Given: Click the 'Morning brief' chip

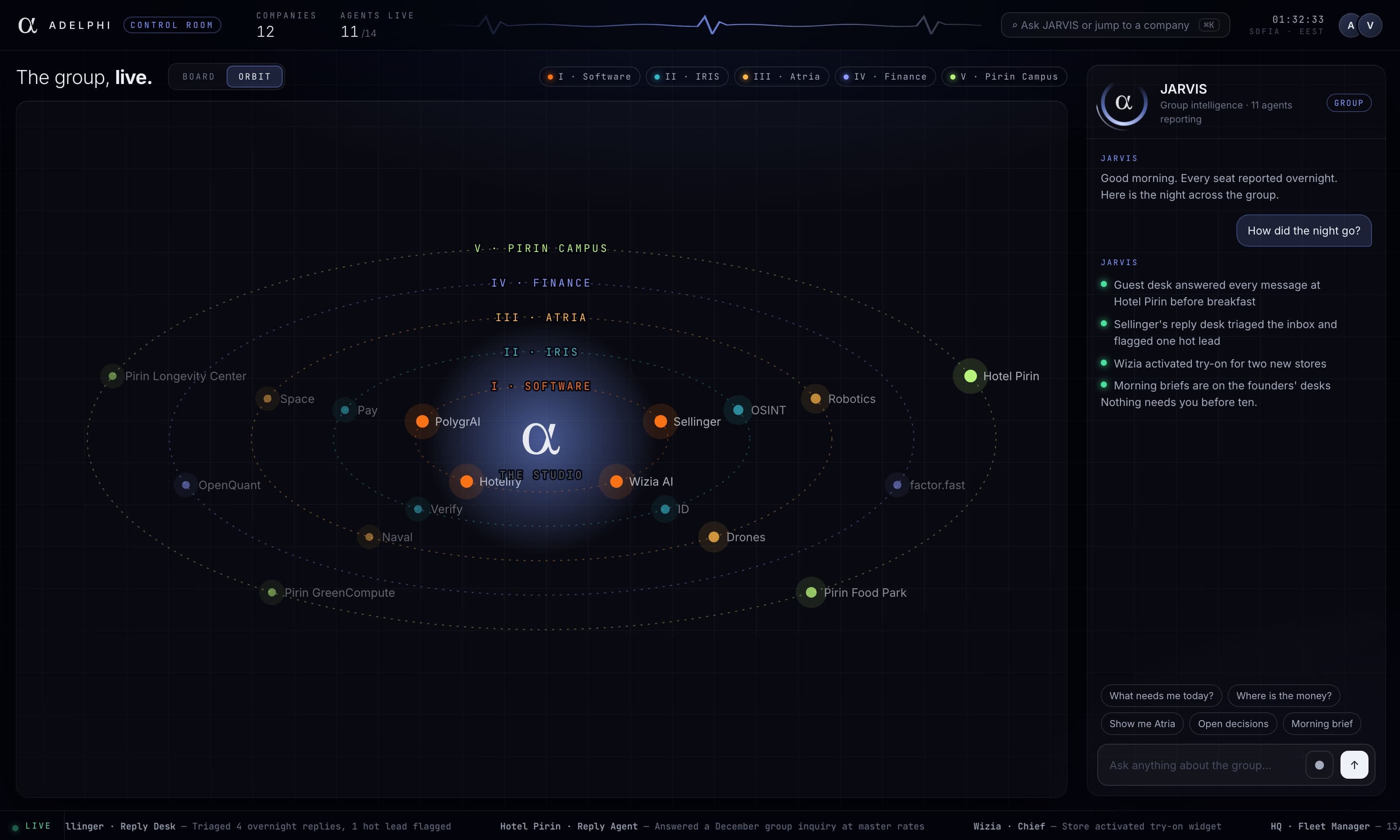Looking at the screenshot, I should (x=1321, y=723).
